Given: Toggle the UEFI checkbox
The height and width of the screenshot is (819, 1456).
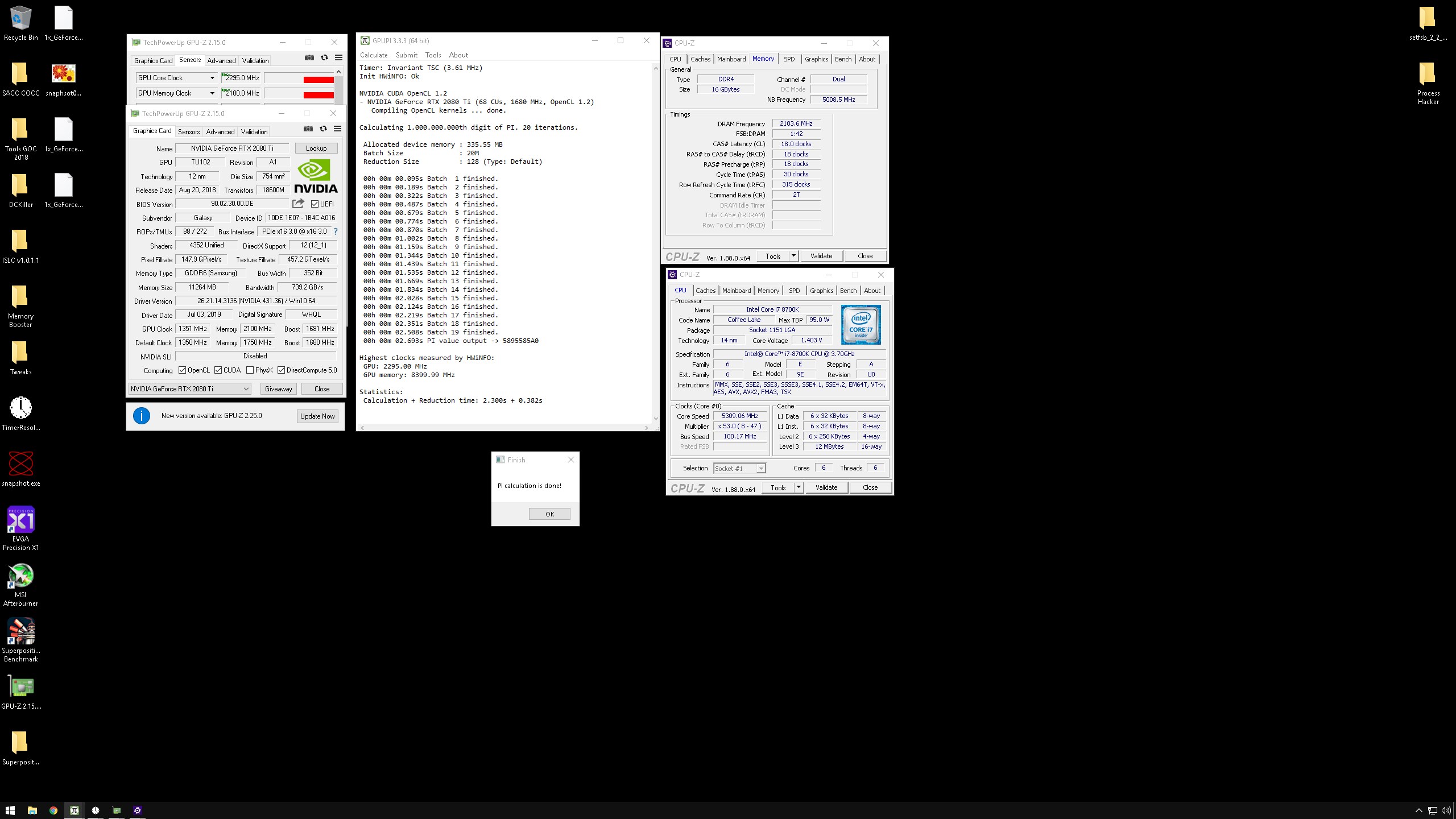Looking at the screenshot, I should tap(315, 204).
